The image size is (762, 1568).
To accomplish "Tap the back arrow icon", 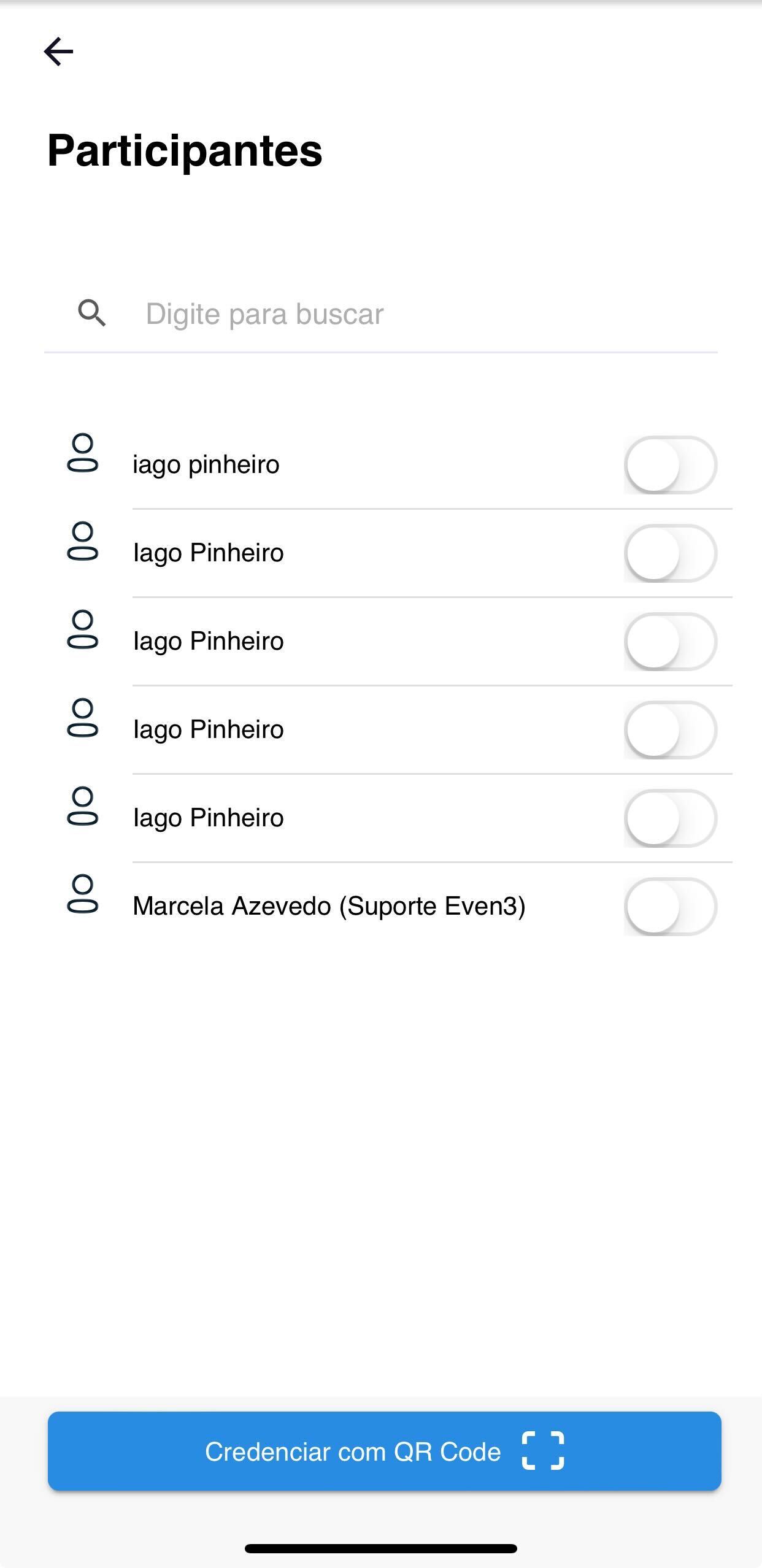I will pyautogui.click(x=59, y=51).
